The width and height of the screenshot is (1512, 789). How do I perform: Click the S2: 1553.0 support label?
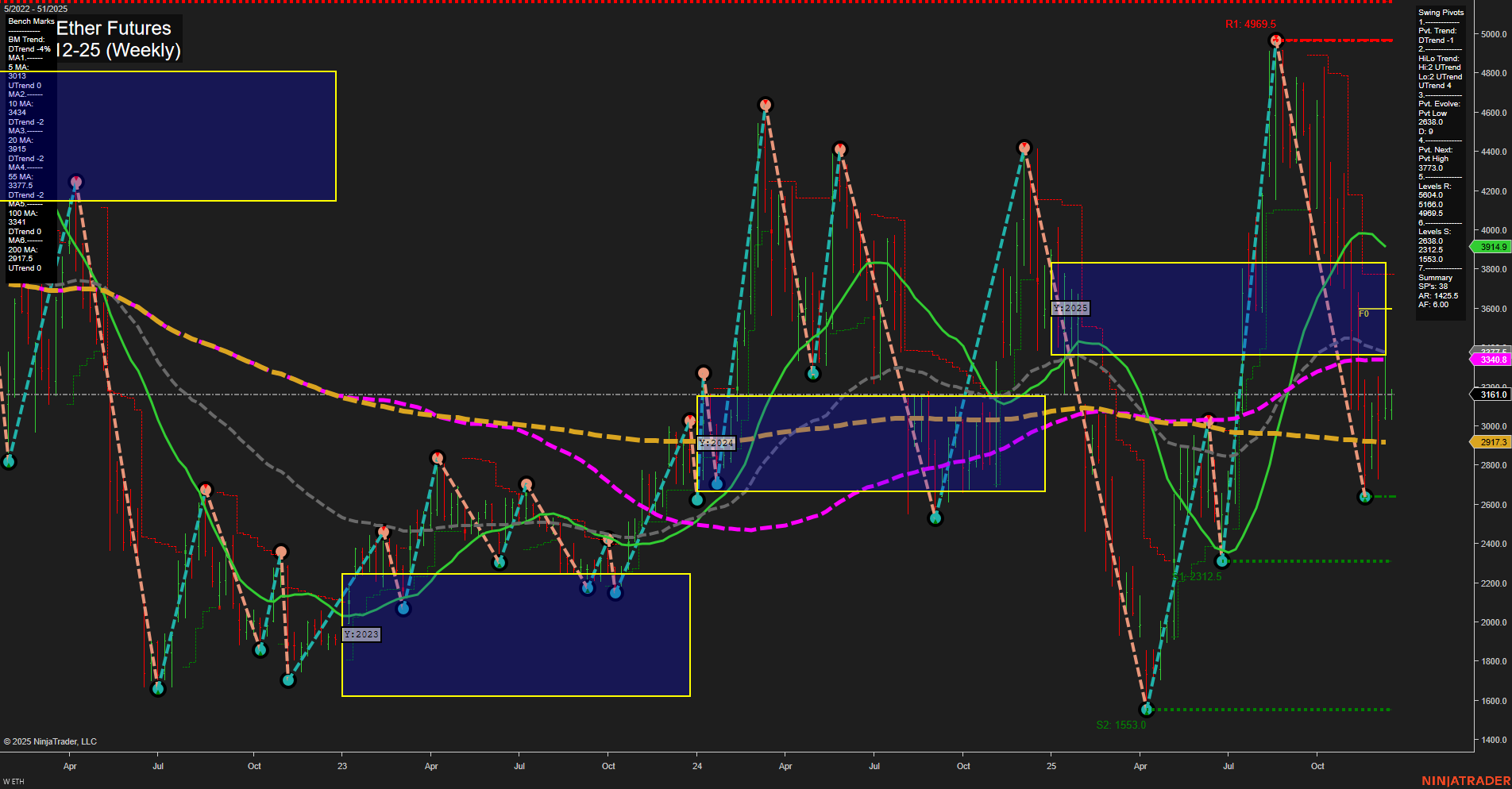1121,724
